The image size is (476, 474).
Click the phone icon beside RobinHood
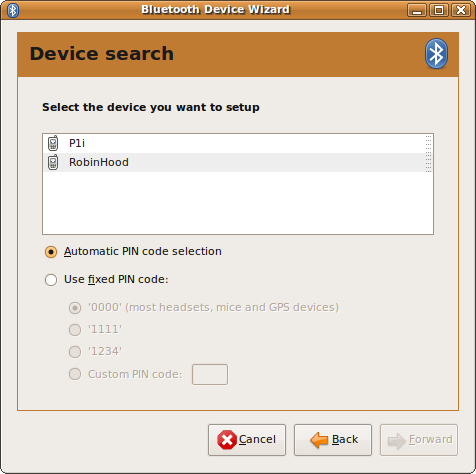click(x=53, y=163)
